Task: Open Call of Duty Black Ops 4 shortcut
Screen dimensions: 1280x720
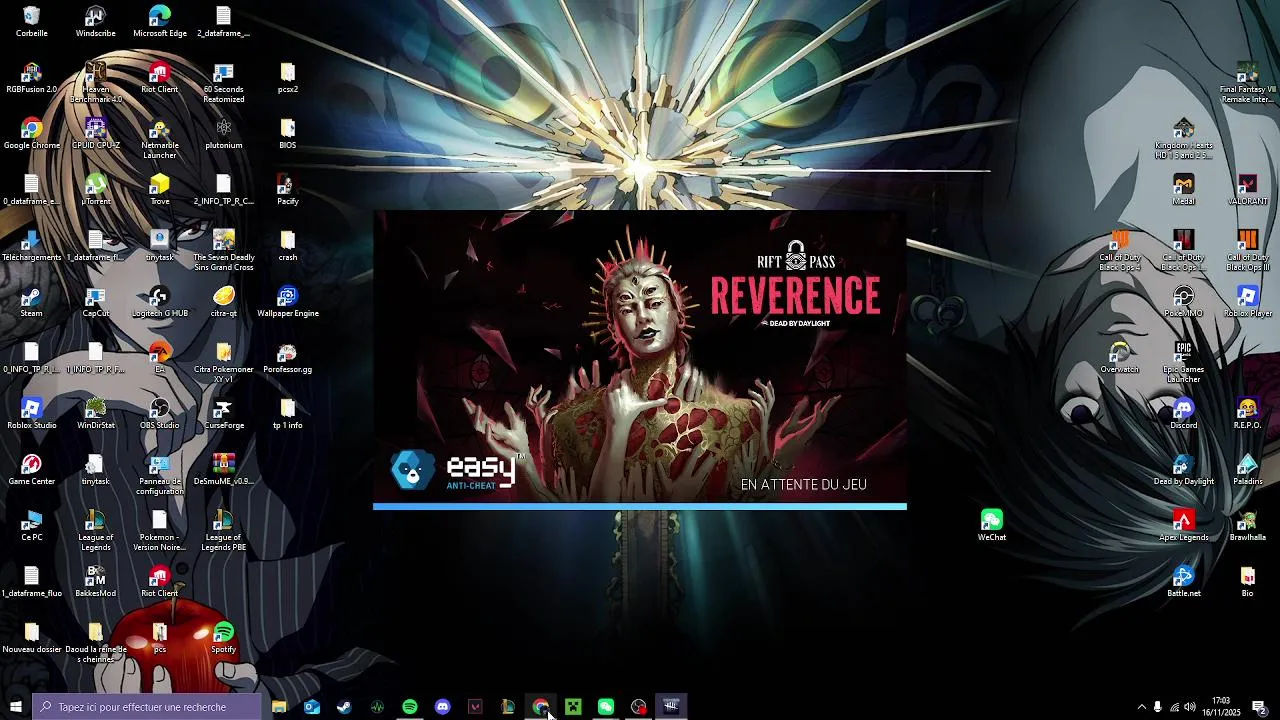Action: tap(1120, 251)
